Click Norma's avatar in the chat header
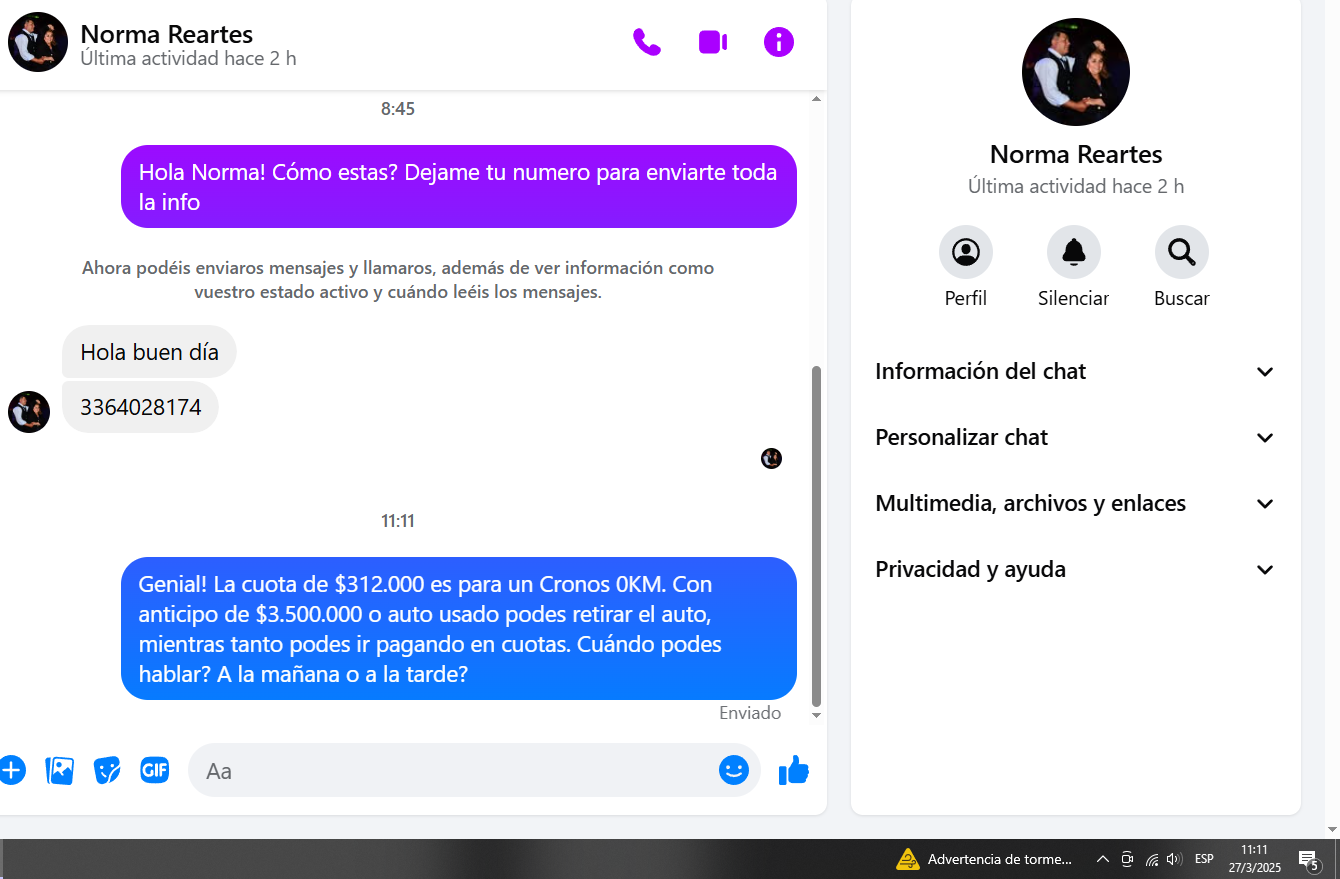1340x879 pixels. [x=38, y=42]
